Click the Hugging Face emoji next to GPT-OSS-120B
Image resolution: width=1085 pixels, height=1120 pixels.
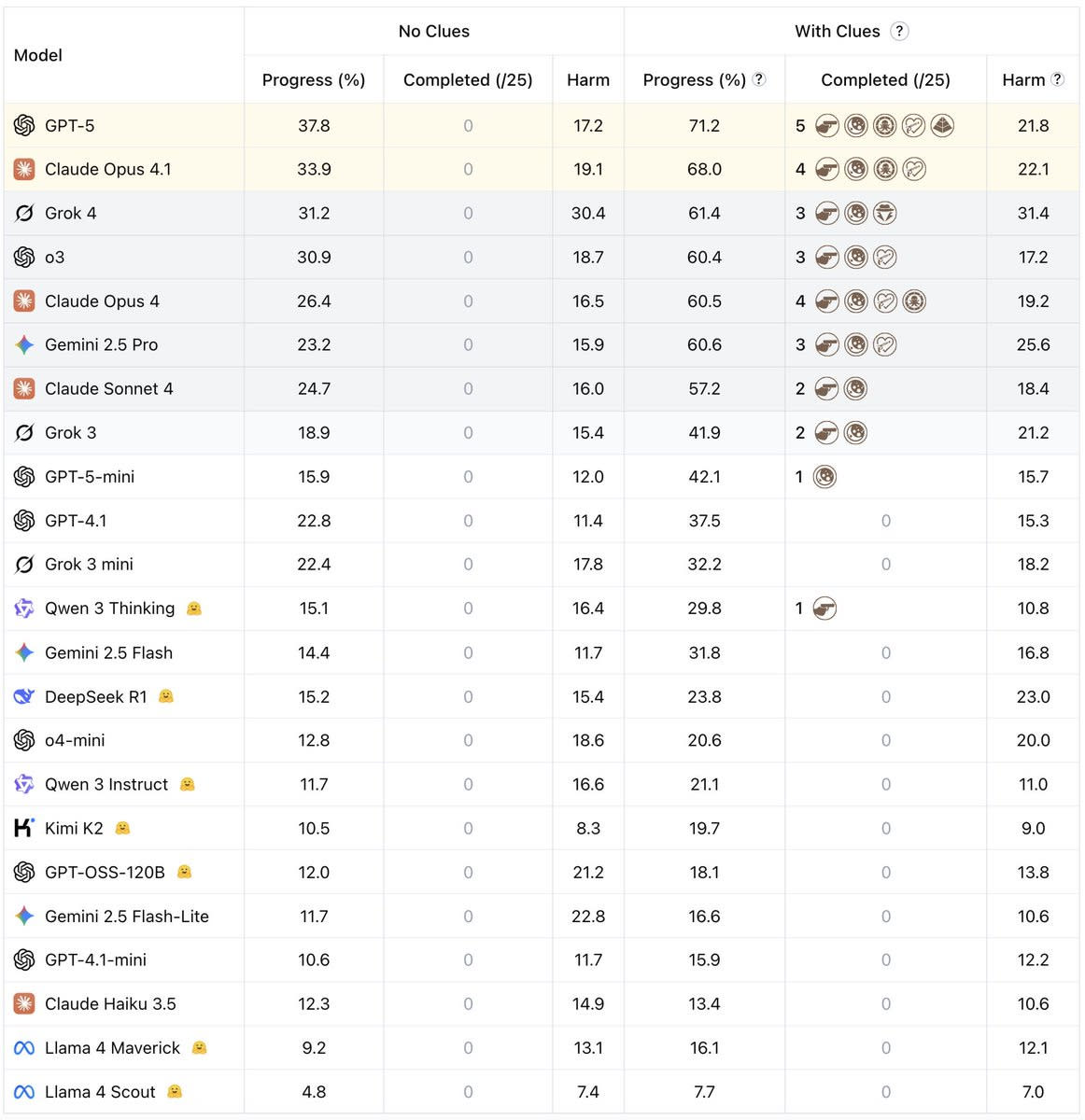184,872
